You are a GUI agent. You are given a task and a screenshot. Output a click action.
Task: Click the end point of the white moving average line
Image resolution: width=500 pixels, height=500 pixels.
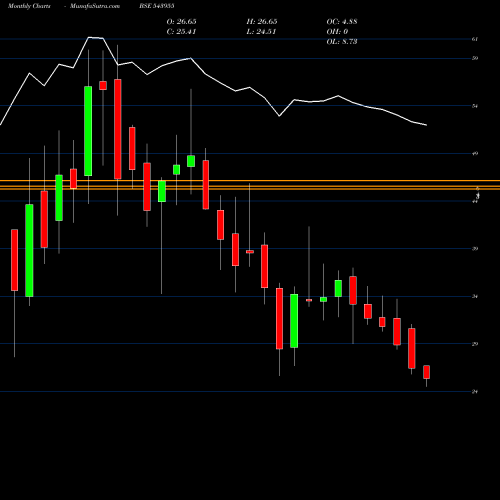427,125
